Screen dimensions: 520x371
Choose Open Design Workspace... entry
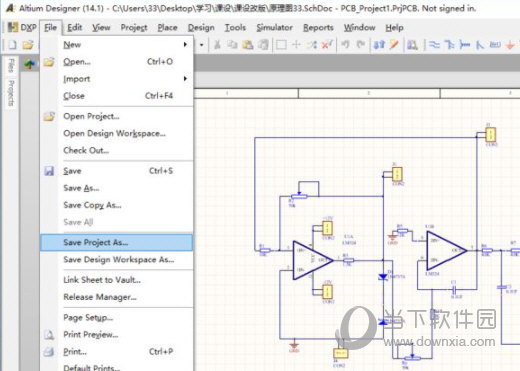pos(117,133)
